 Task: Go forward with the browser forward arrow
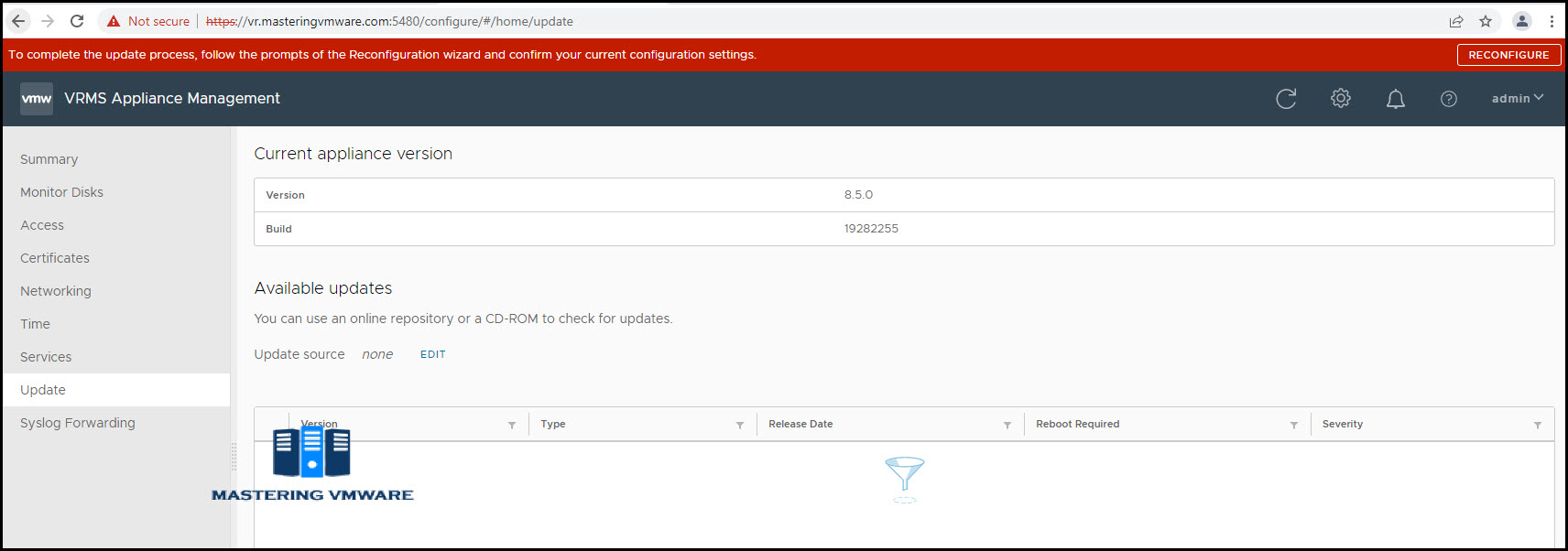[48, 21]
